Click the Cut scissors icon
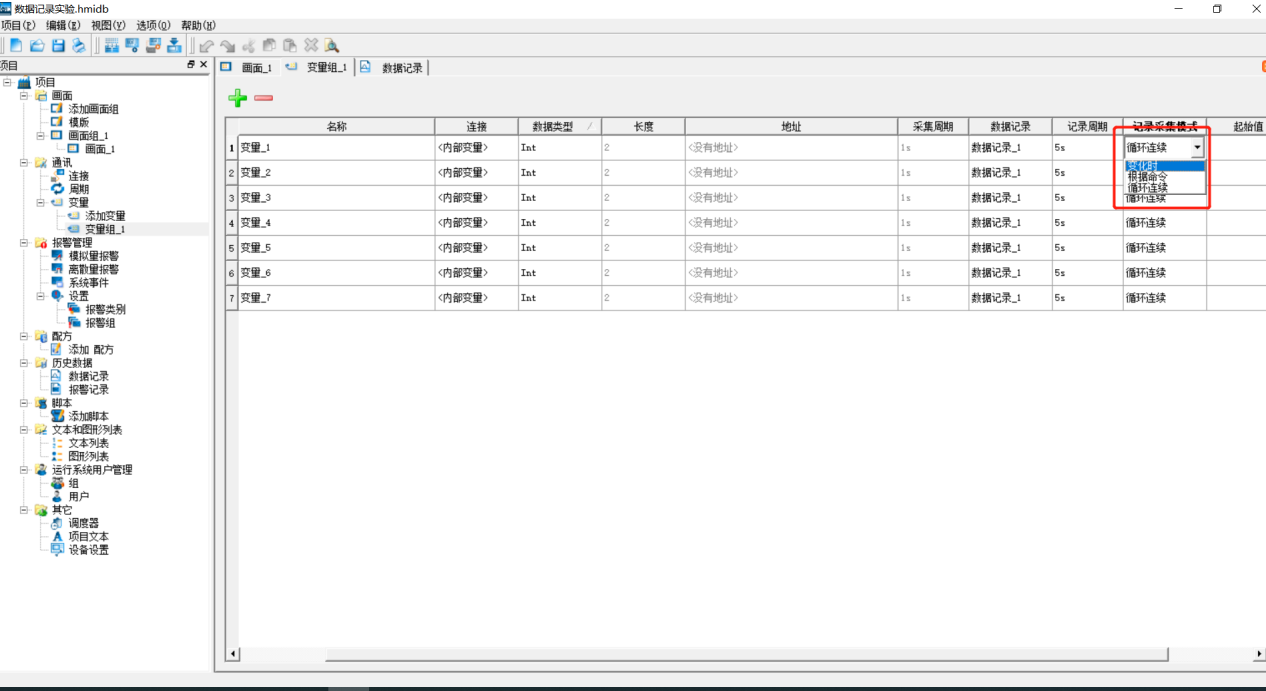This screenshot has width=1266, height=691. pyautogui.click(x=248, y=45)
